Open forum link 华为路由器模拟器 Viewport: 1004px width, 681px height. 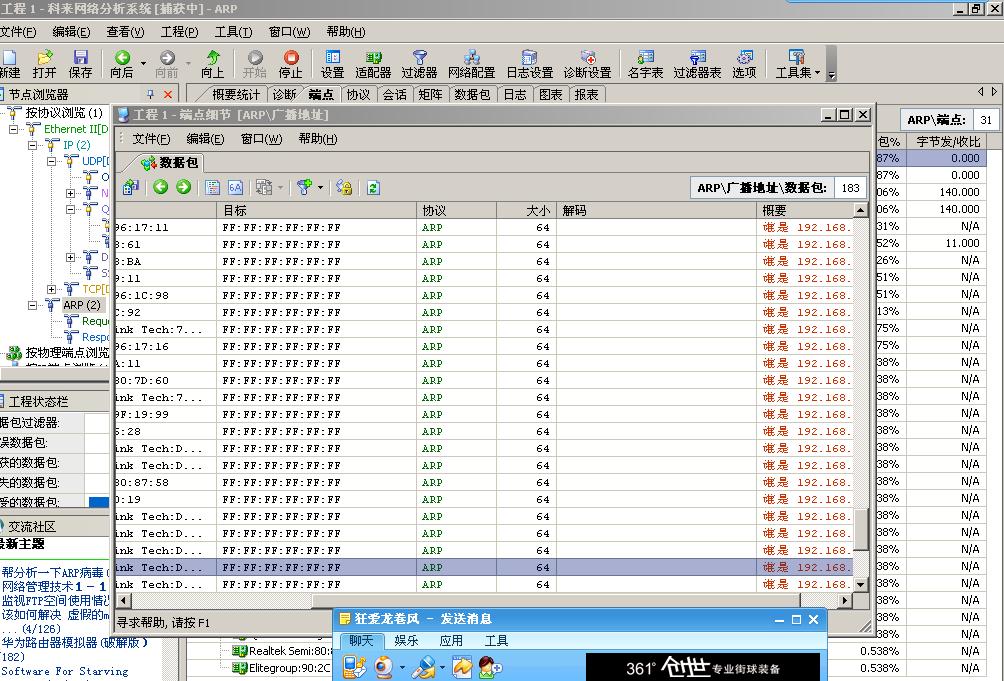70,643
